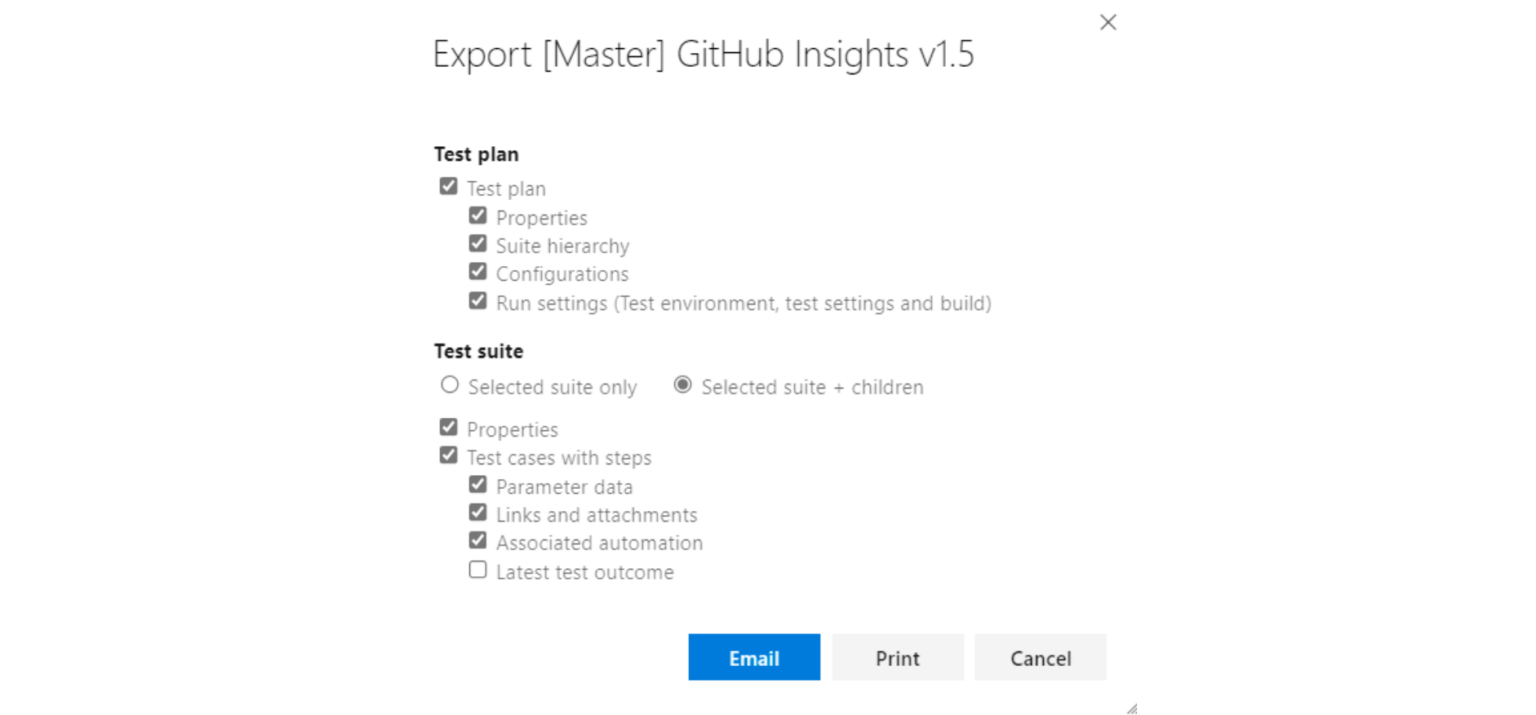
Task: Enable the Latest test outcome option
Action: [478, 569]
